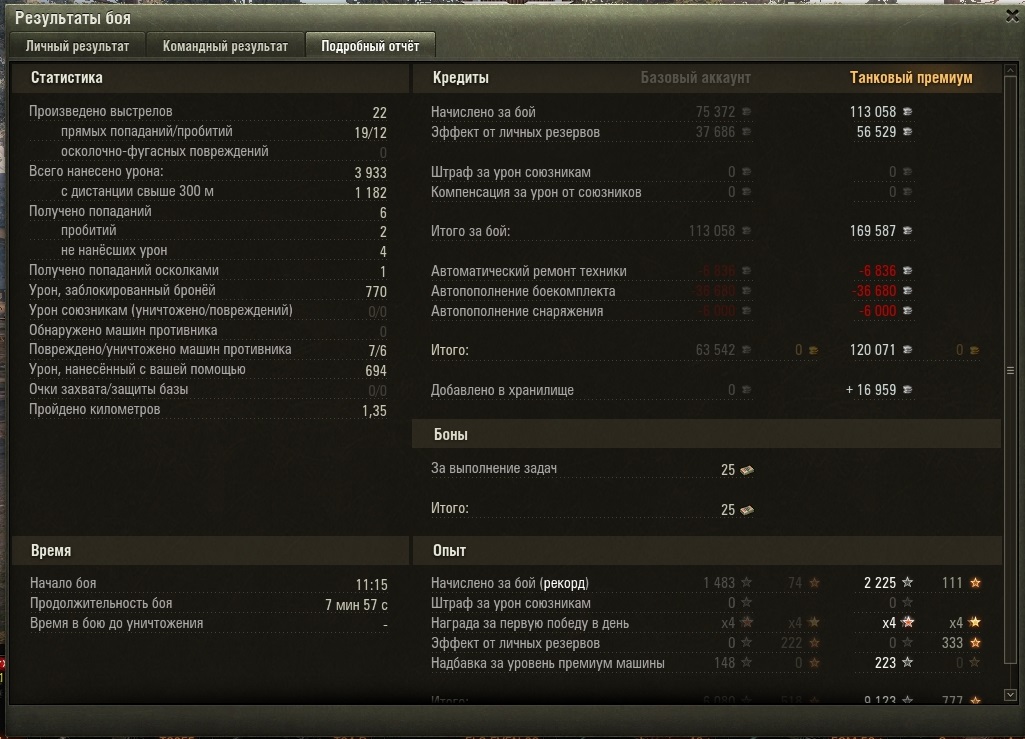The height and width of the screenshot is (739, 1025).
Task: Click the Всего нанесено урона value 3 933
Action: (x=370, y=173)
